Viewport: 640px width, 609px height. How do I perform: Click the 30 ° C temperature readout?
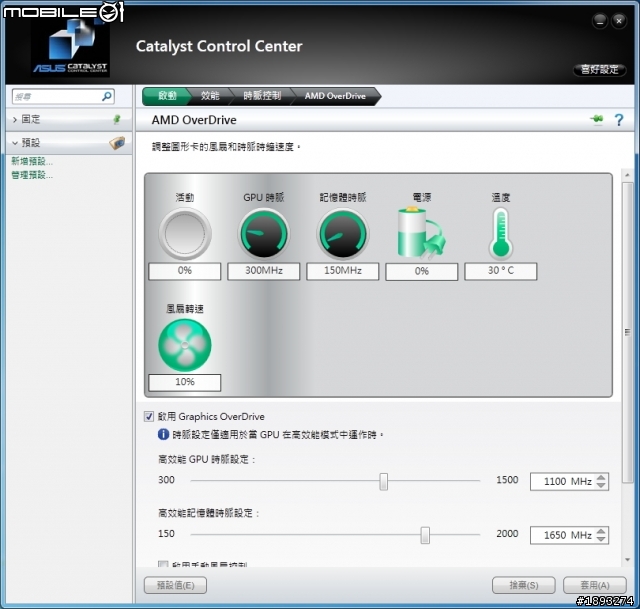(501, 271)
